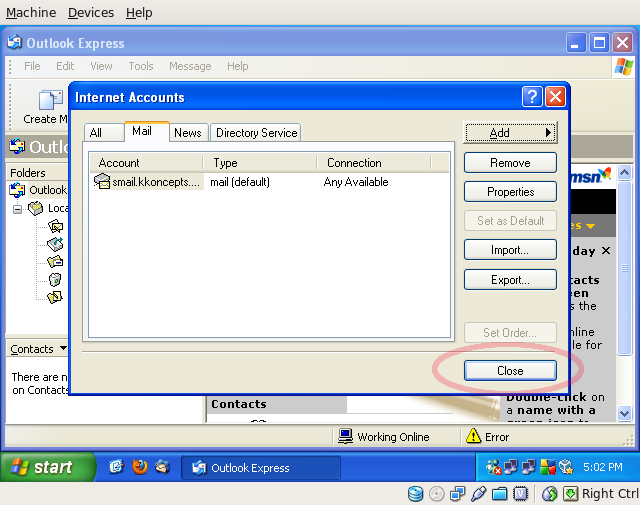Screen dimensions: 640x505
Task: Click the mail account server icon
Action: point(102,181)
